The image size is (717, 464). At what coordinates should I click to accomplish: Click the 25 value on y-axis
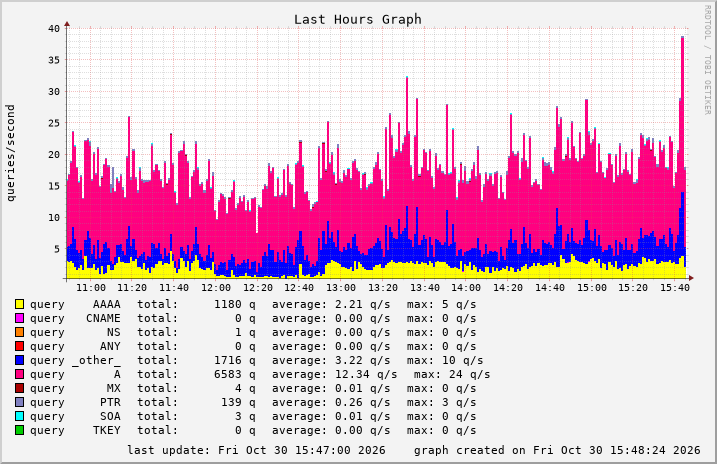pyautogui.click(x=54, y=123)
